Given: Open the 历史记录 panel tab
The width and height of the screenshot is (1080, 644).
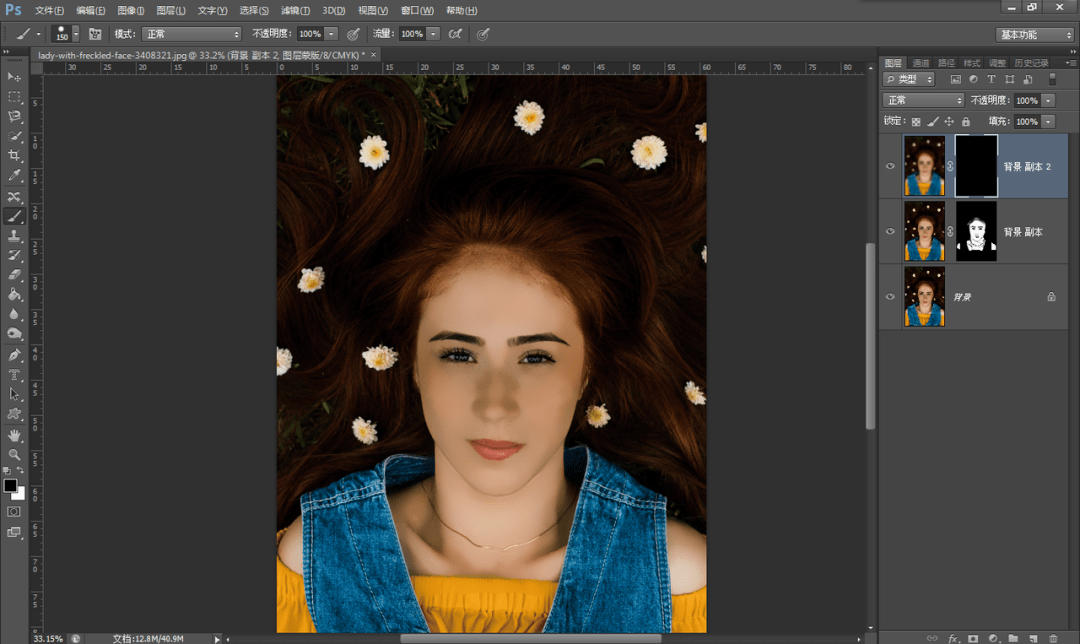Looking at the screenshot, I should point(1031,63).
